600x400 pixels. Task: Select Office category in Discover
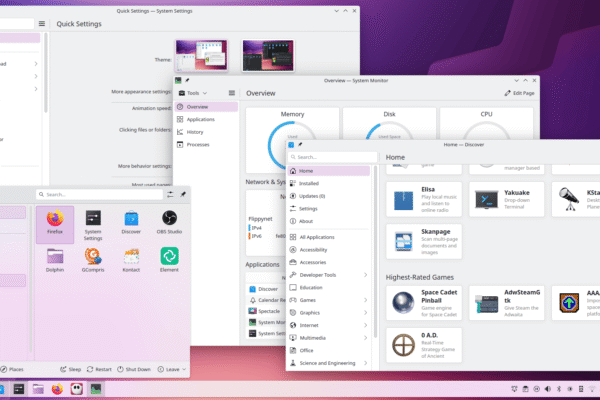coord(329,350)
